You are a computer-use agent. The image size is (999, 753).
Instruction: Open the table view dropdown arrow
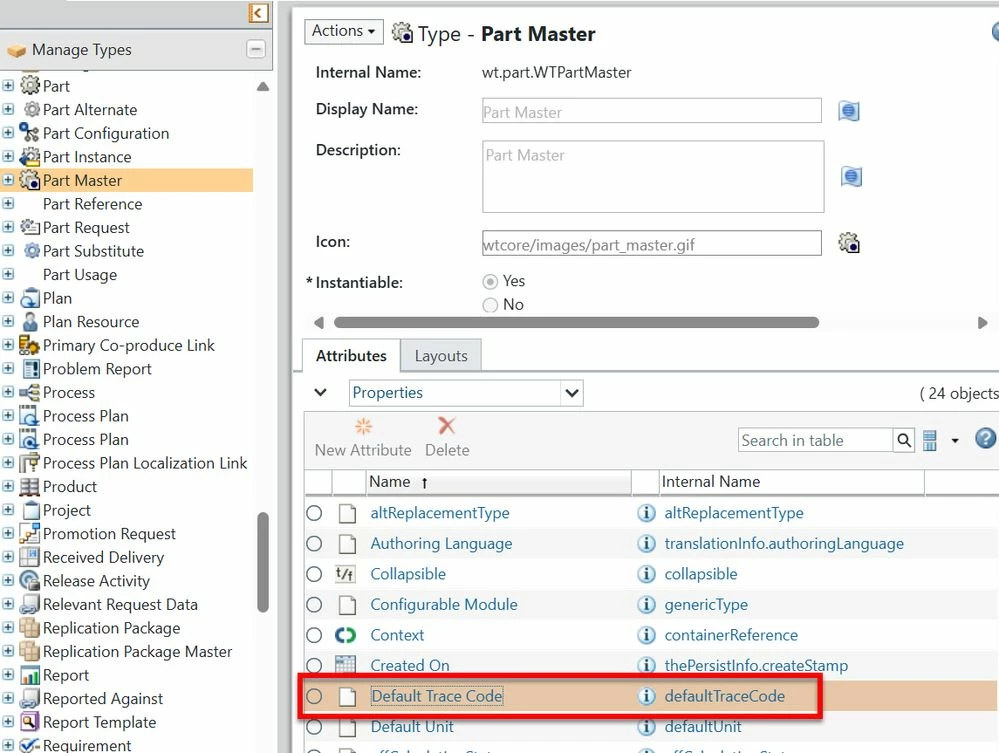tap(954, 441)
